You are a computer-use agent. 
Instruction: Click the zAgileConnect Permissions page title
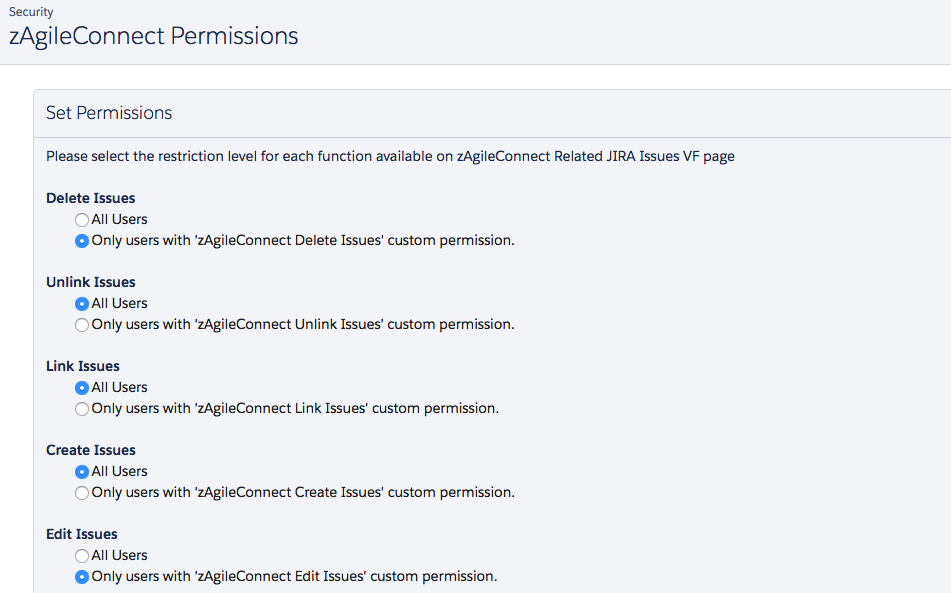(153, 36)
